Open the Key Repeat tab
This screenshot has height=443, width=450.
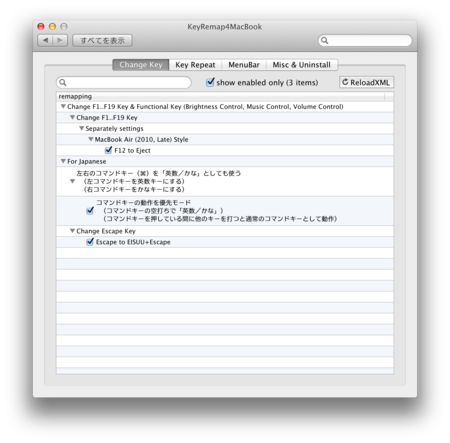pos(195,65)
